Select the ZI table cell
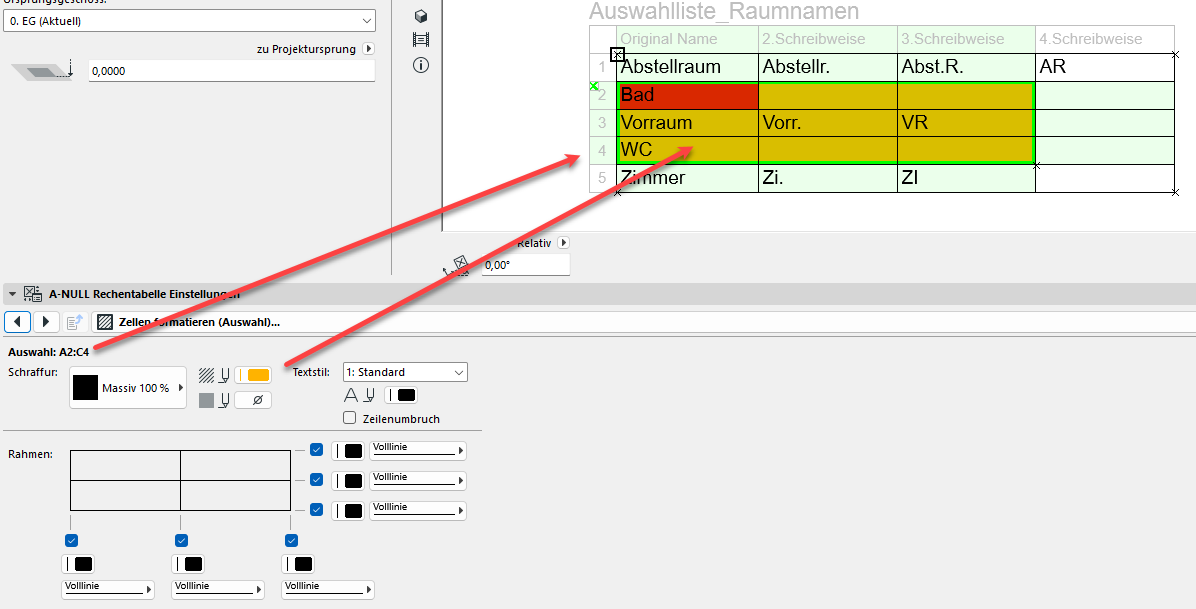The image size is (1196, 609). coord(966,179)
